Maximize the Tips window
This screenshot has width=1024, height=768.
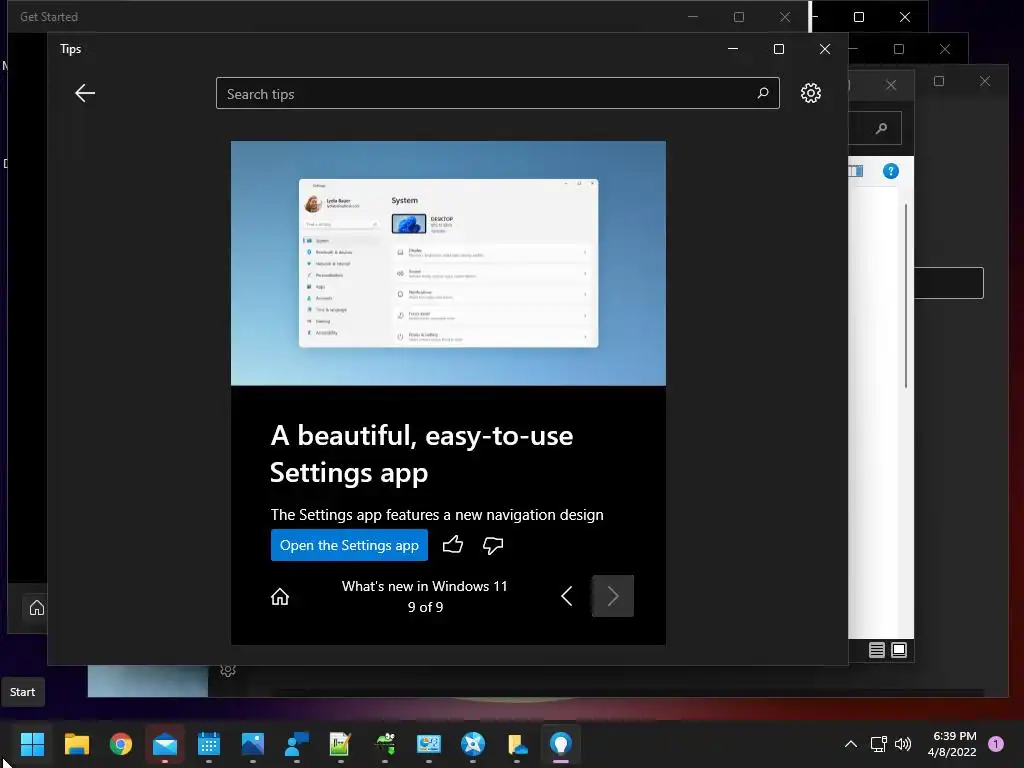[778, 49]
